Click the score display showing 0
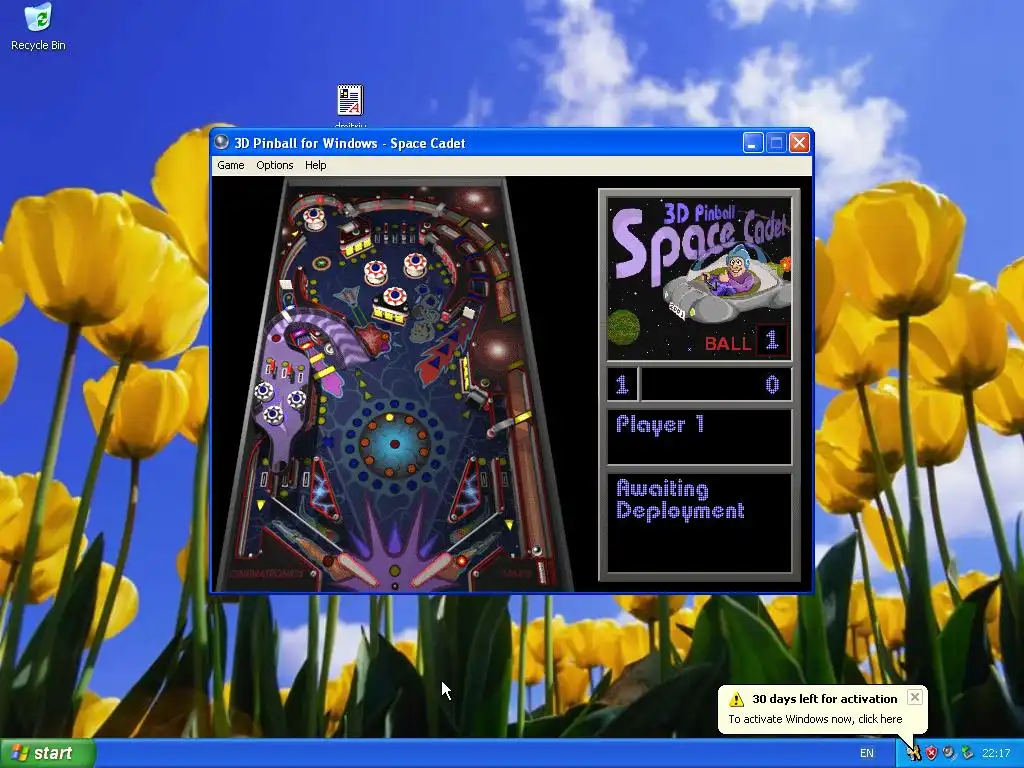This screenshot has width=1024, height=768. (716, 384)
